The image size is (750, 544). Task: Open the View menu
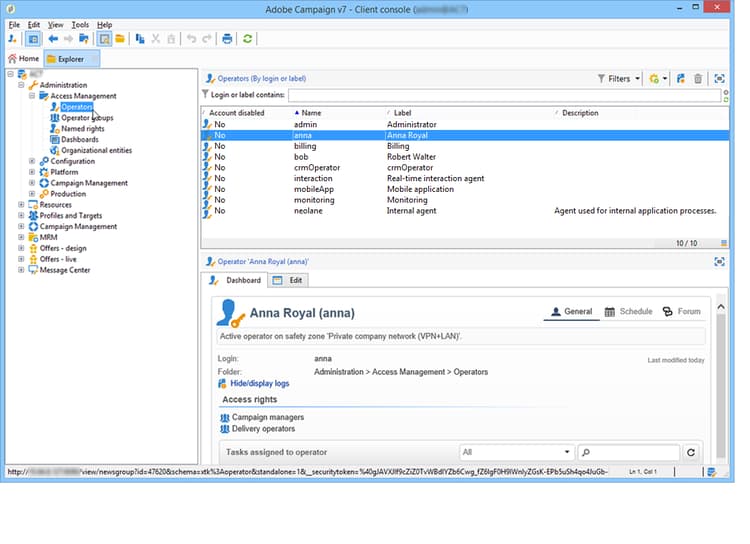pyautogui.click(x=55, y=24)
